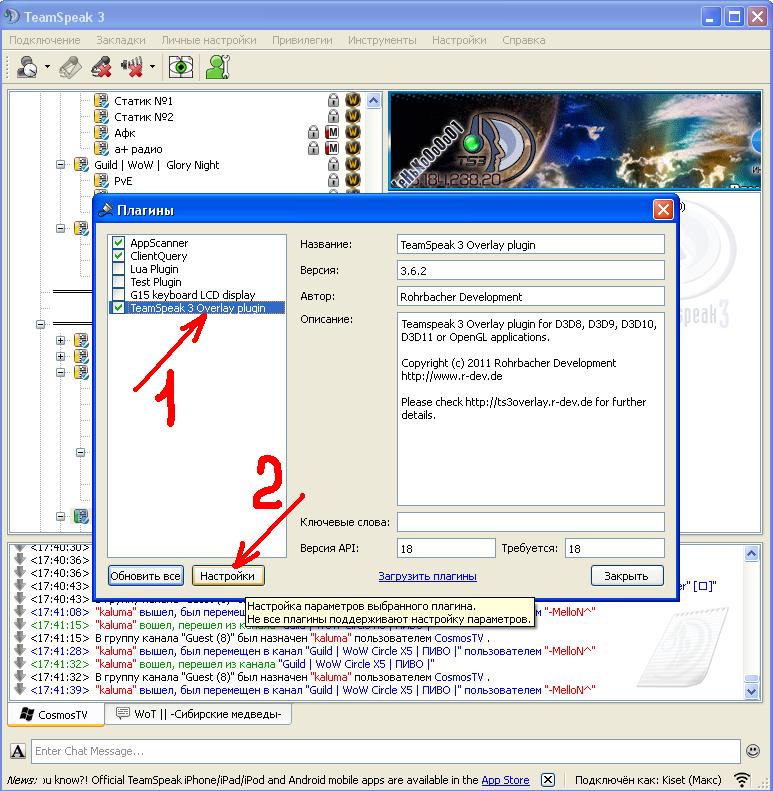Click the TeamSpeak logo in title bar
The width and height of the screenshot is (773, 791).
12,17
